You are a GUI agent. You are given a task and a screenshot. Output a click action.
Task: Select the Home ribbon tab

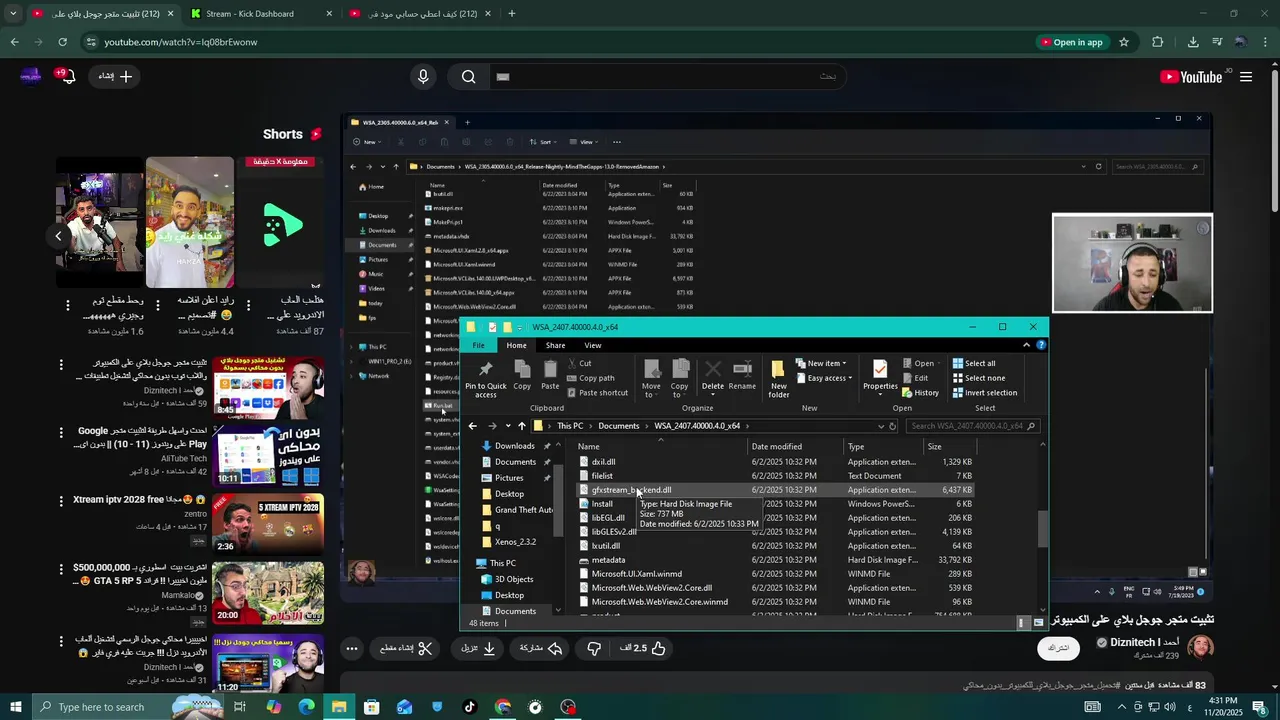(516, 345)
